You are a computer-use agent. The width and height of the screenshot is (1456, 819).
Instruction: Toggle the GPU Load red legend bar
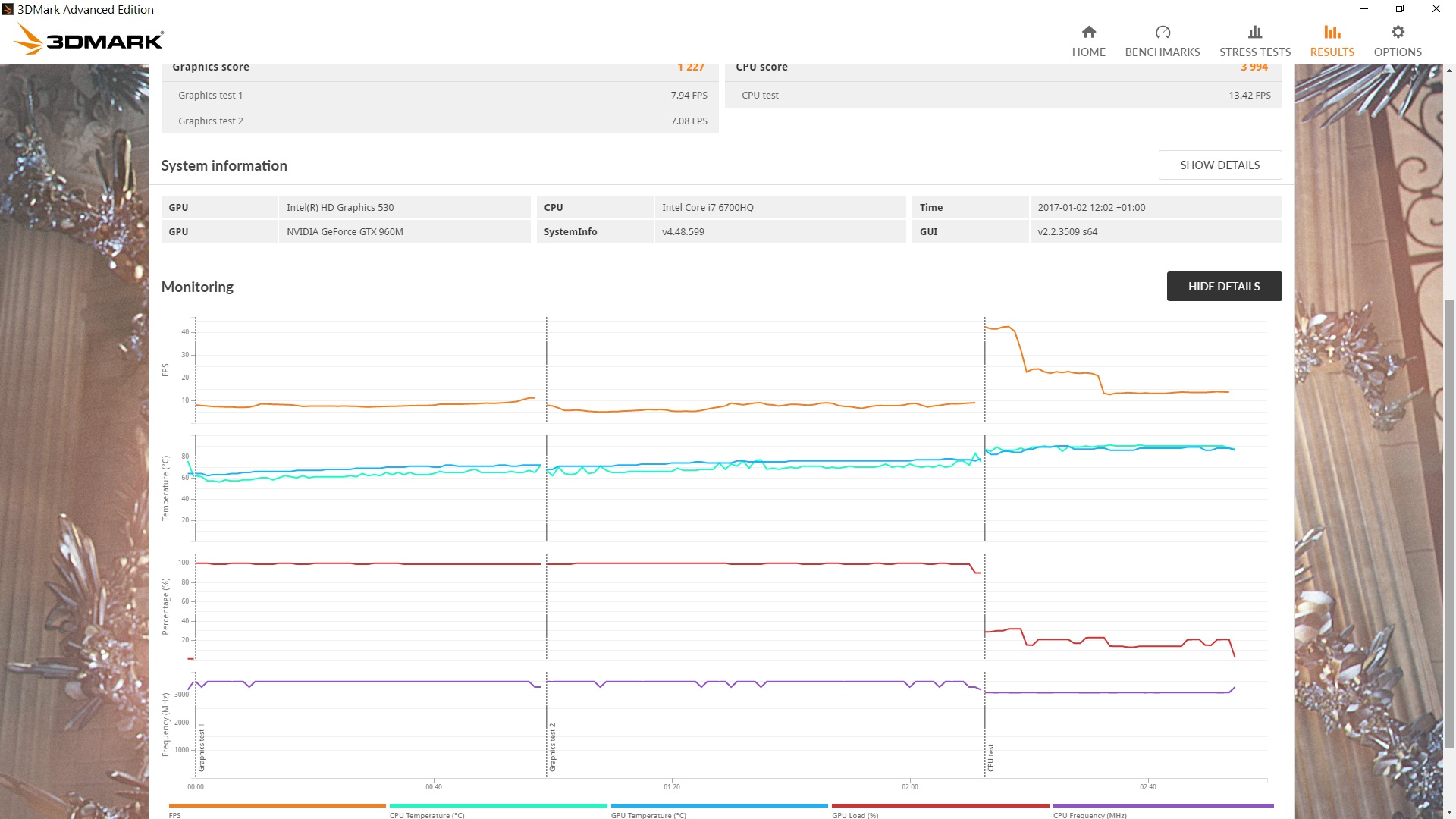click(940, 806)
